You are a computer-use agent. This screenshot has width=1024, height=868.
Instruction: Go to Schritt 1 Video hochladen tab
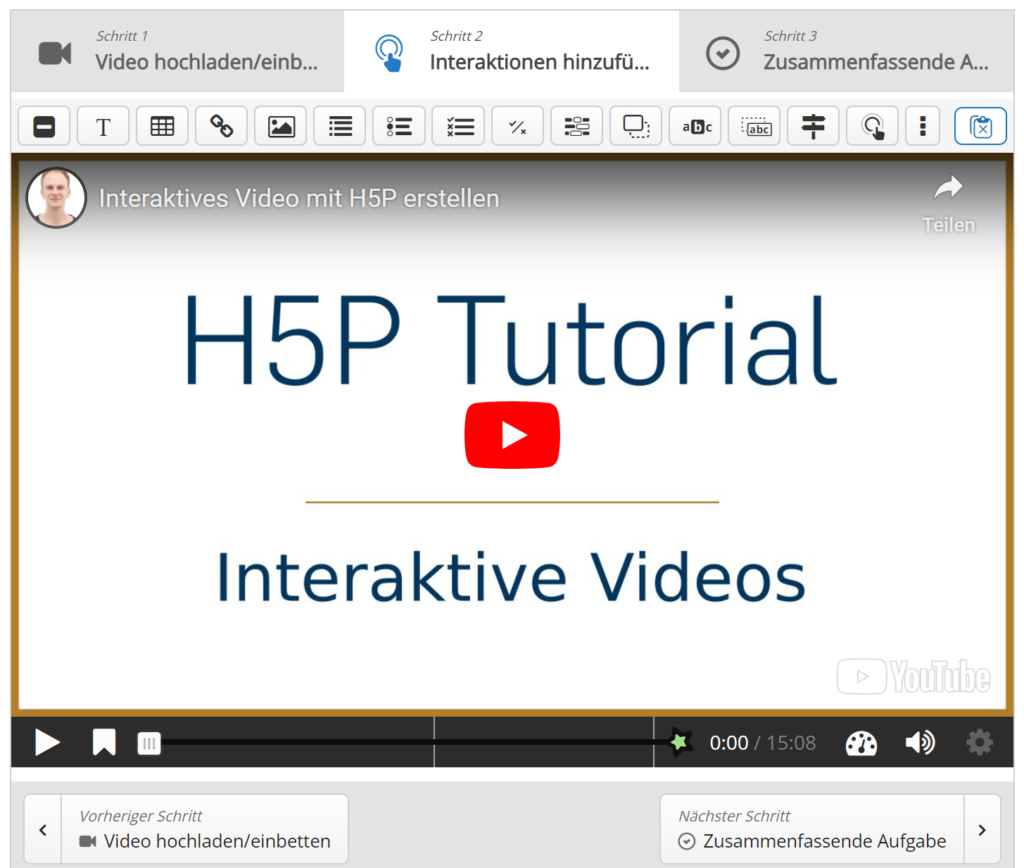point(178,52)
